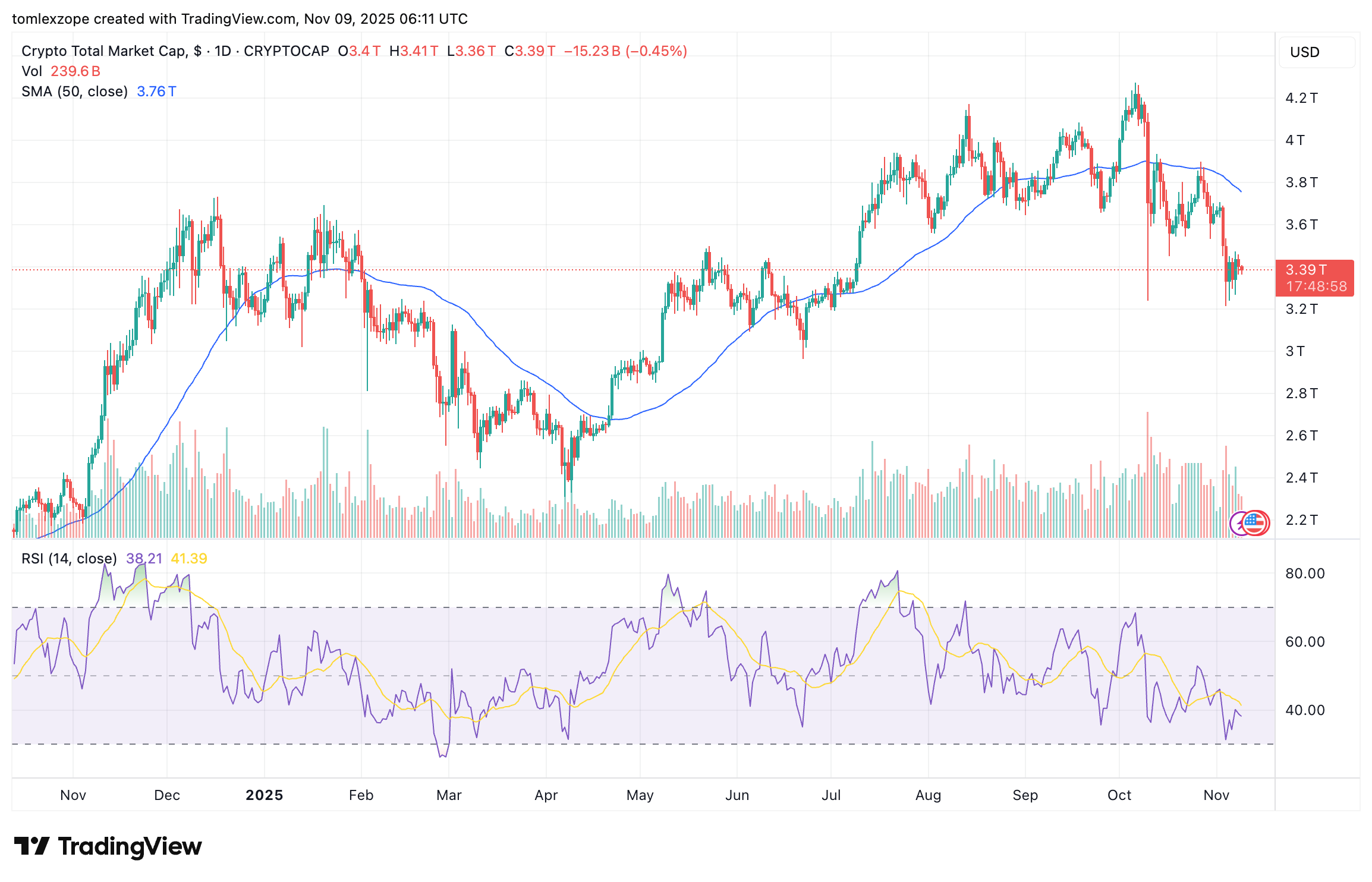Click the RSI (14, close) indicator legend
The image size is (1372, 882).
pyautogui.click(x=69, y=559)
